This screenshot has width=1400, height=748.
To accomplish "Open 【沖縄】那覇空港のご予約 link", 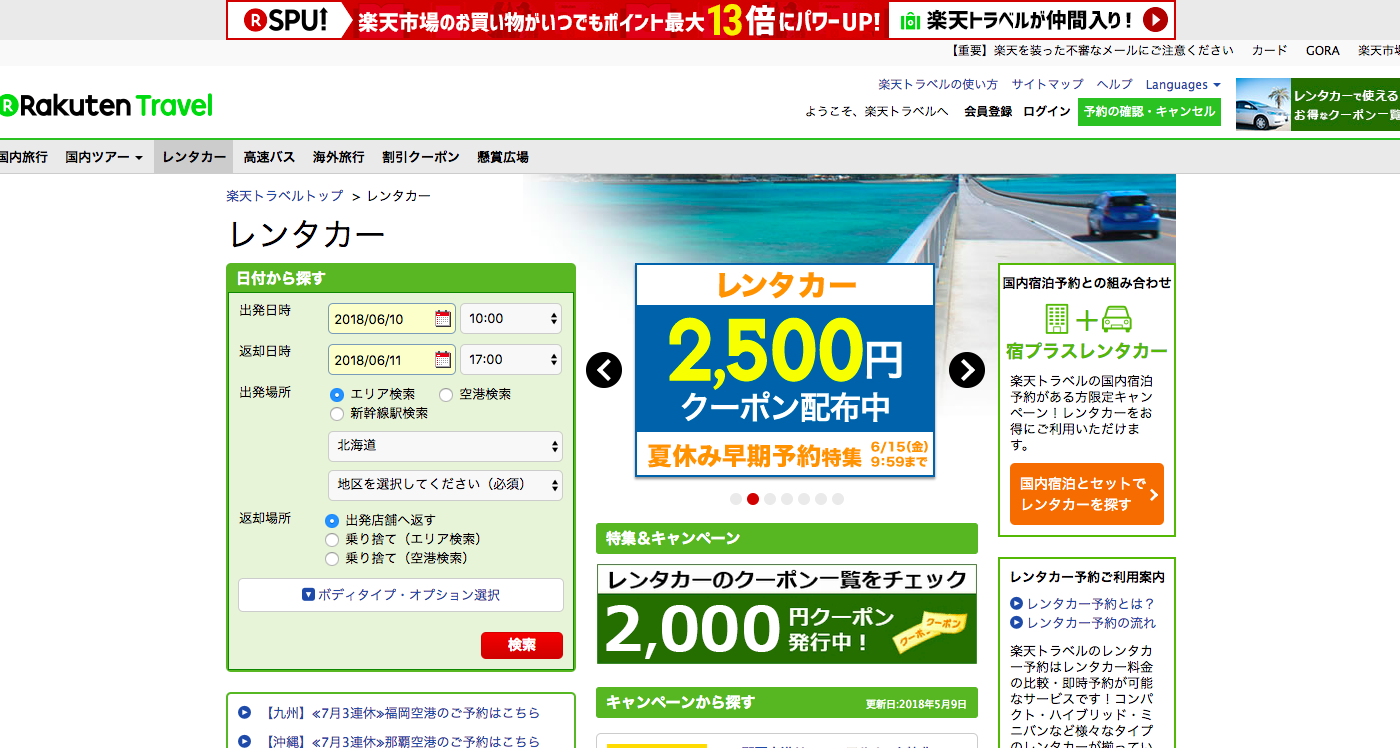I will point(401,742).
